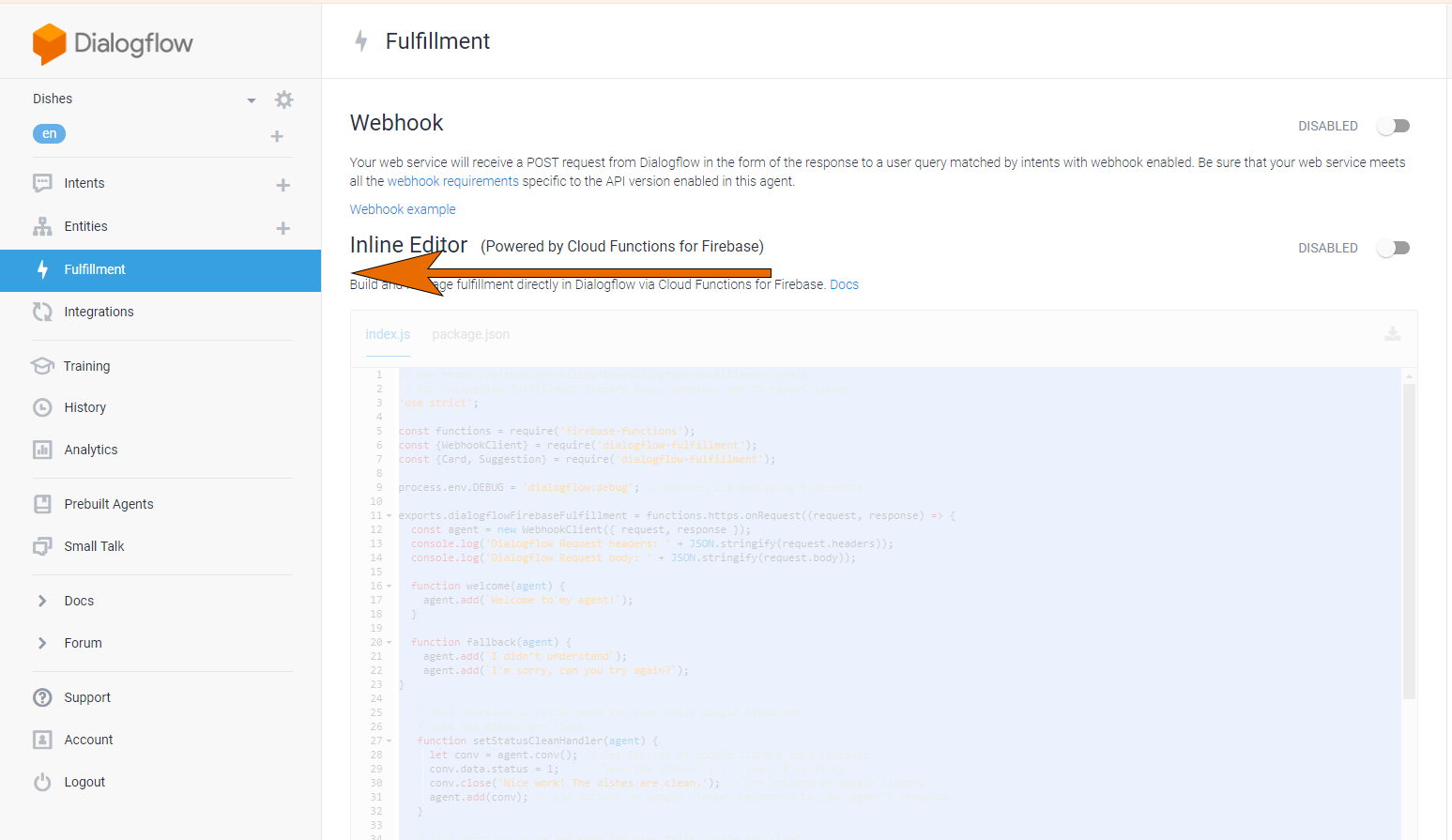Click inside the code editor on line 5
Screen dimensions: 1452x840
click(546, 432)
